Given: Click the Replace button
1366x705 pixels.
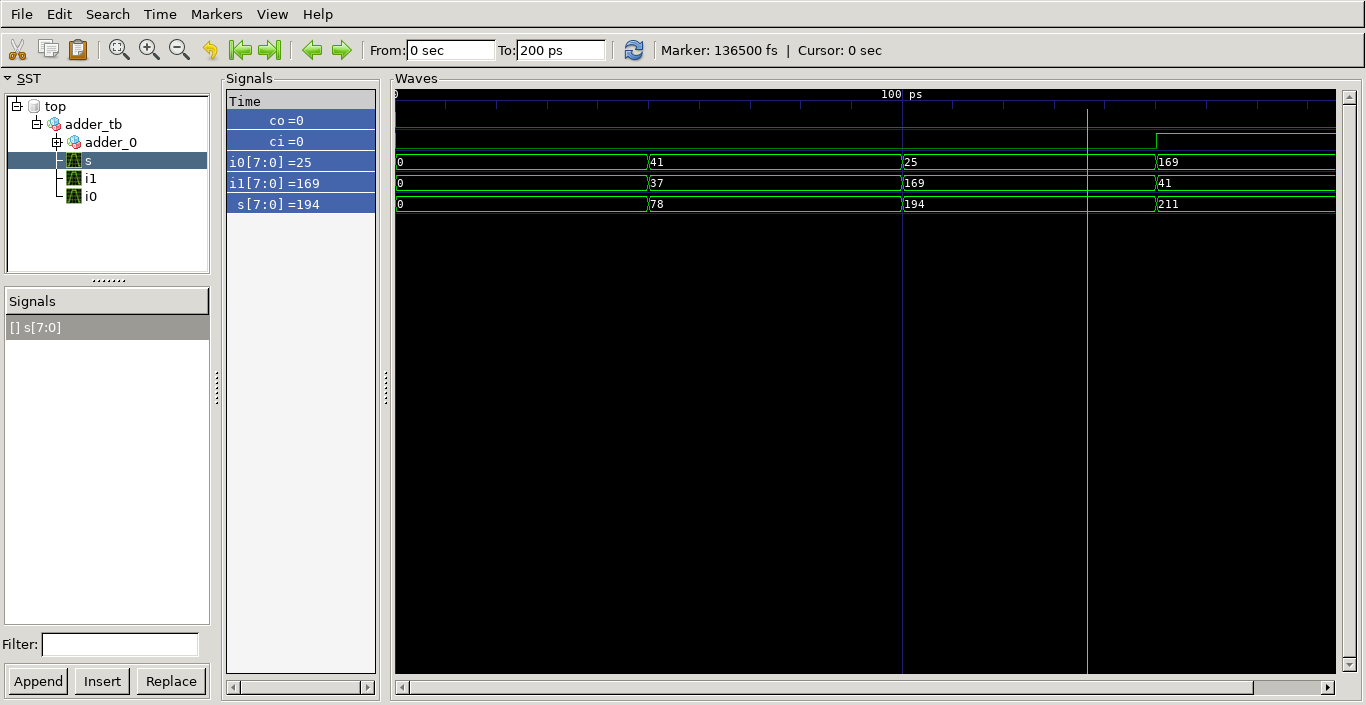Looking at the screenshot, I should tap(171, 681).
